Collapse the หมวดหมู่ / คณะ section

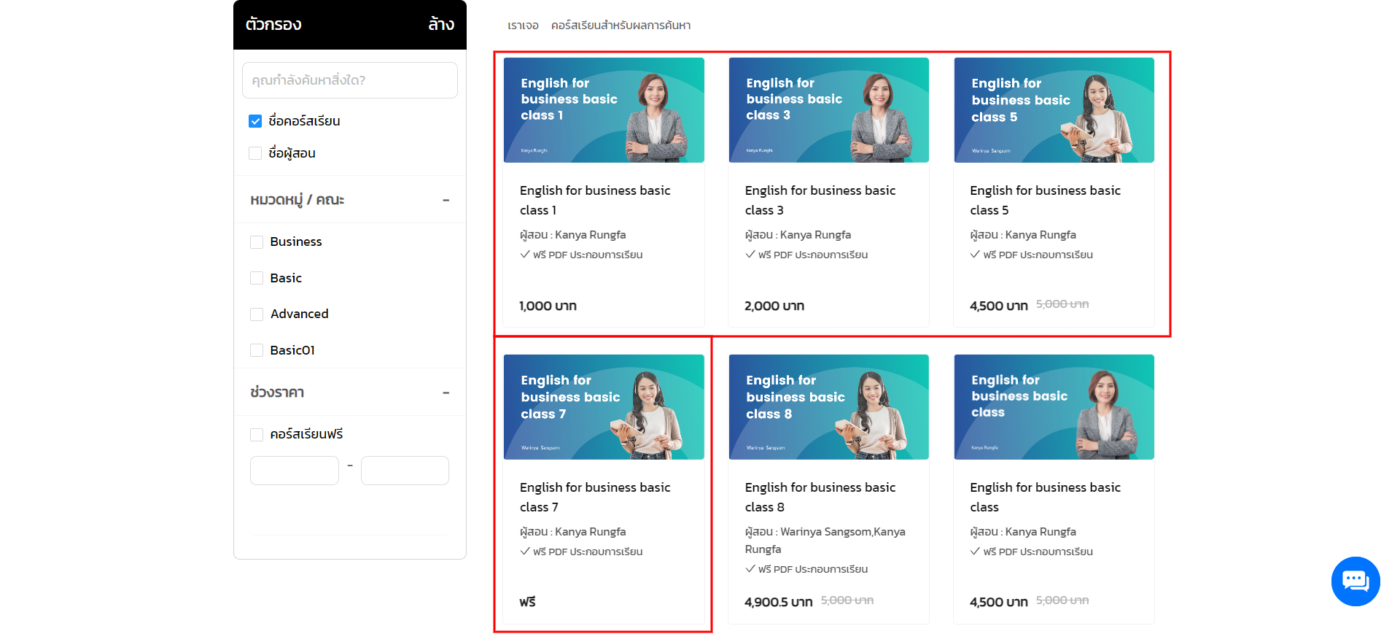click(446, 200)
